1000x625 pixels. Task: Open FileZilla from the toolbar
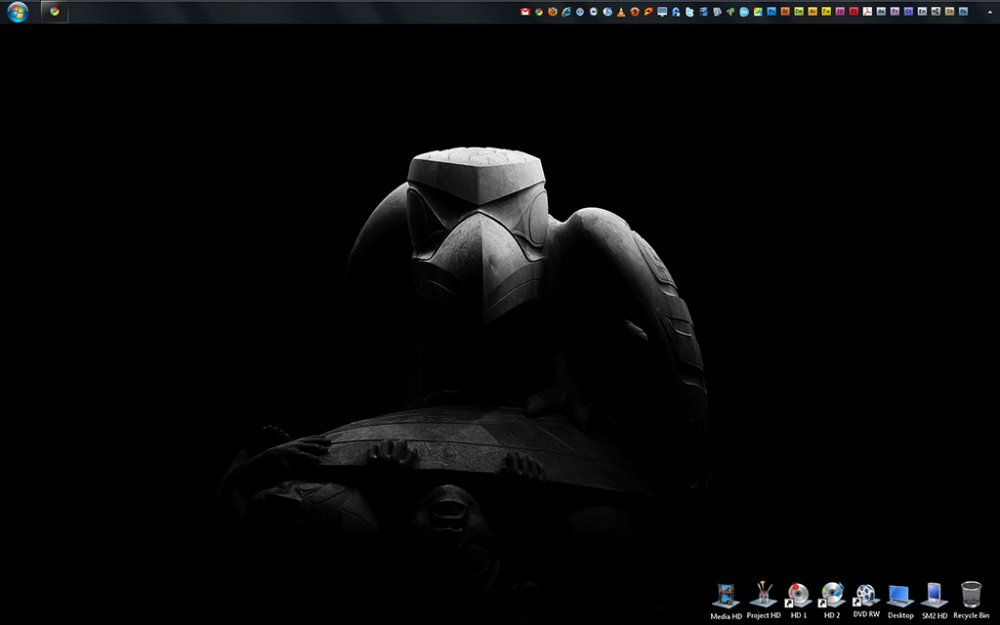point(676,12)
